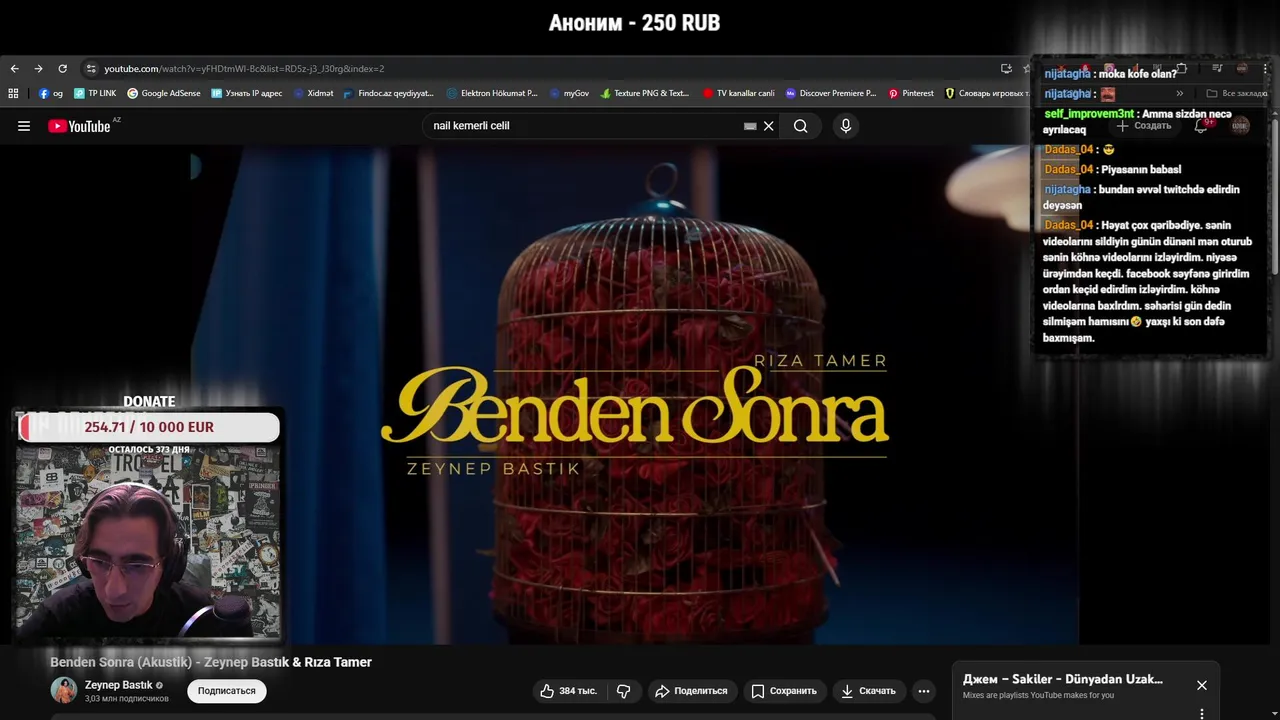
Task: Open the Facebook 'og' bookmark
Action: 51,93
